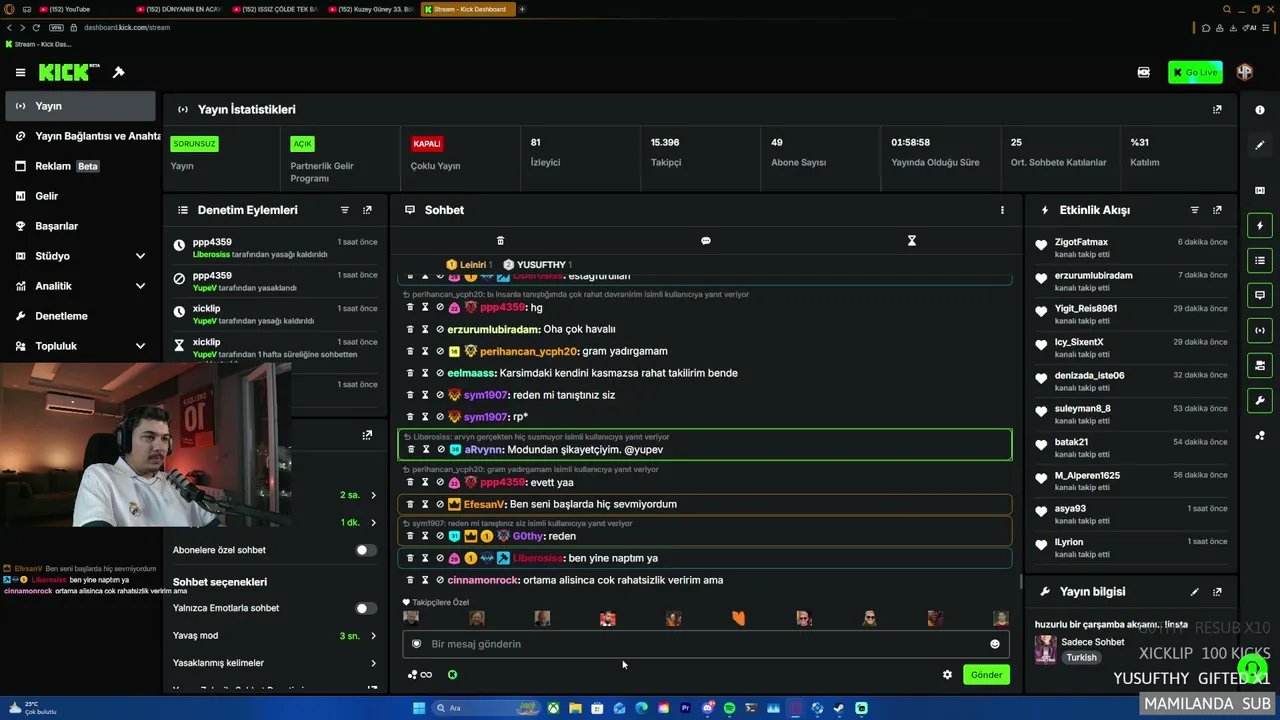Pop out the Yayın bilgisi panel

click(1217, 592)
